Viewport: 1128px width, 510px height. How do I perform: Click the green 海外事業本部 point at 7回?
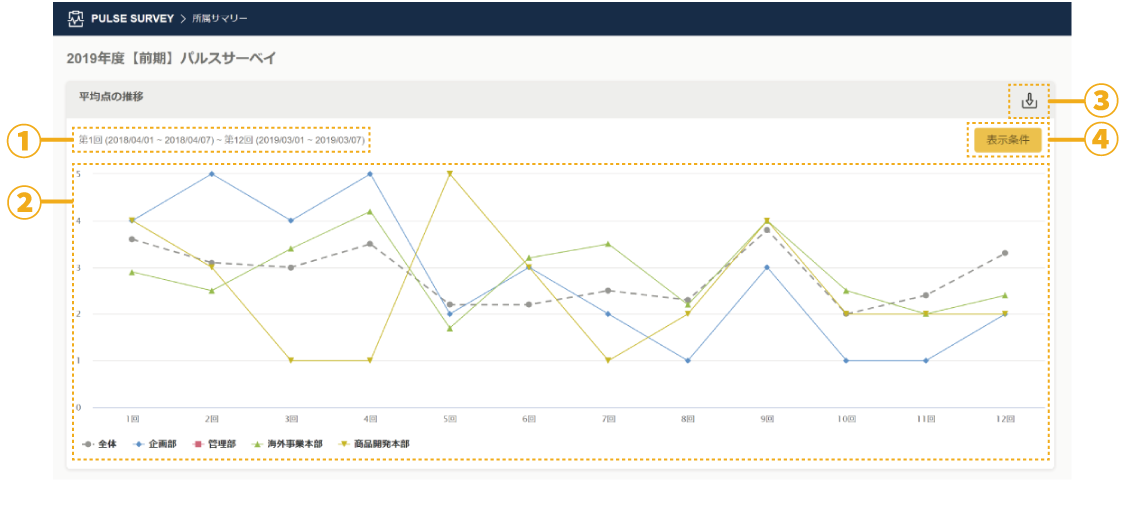[x=608, y=244]
